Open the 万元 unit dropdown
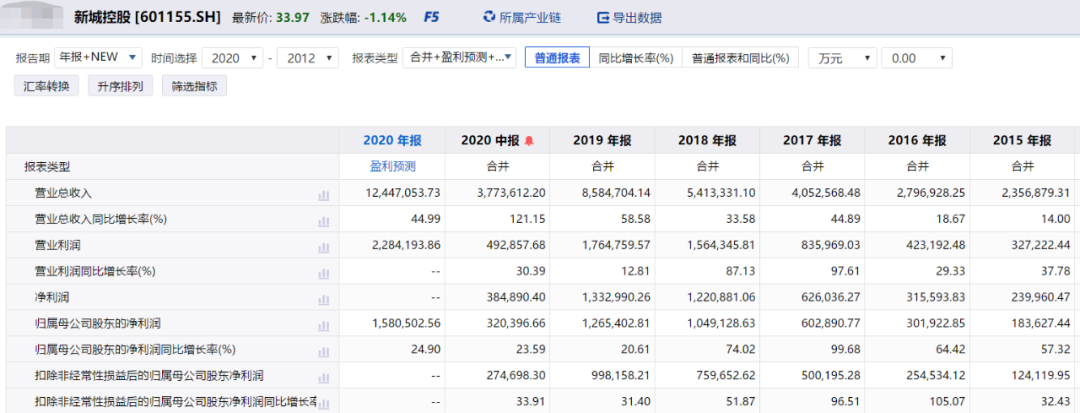1080x413 pixels. pos(842,58)
